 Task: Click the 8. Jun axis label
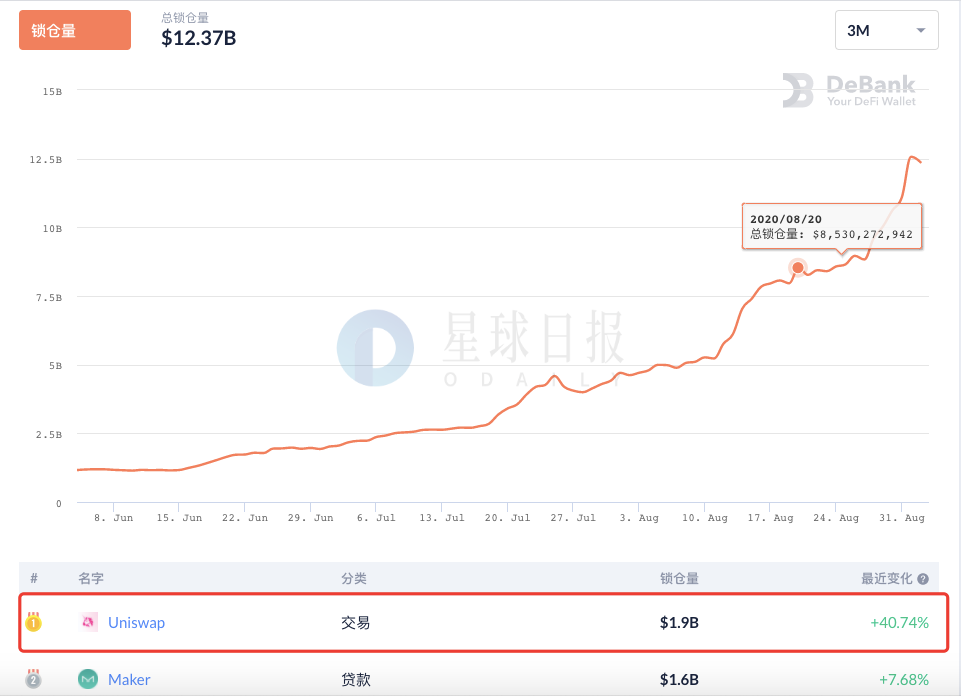click(x=113, y=518)
